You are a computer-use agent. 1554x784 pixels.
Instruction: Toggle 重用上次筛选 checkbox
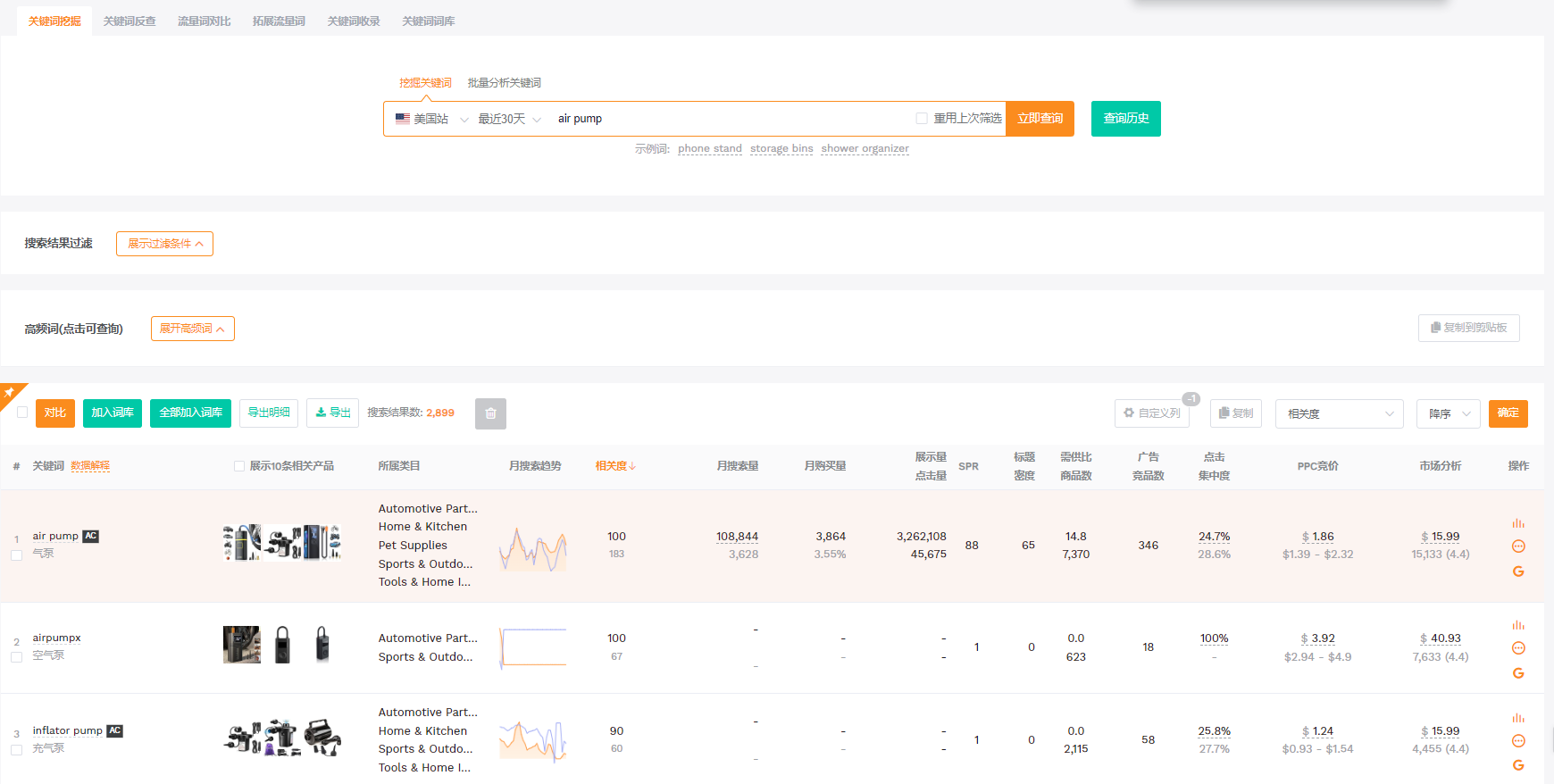pyautogui.click(x=922, y=119)
